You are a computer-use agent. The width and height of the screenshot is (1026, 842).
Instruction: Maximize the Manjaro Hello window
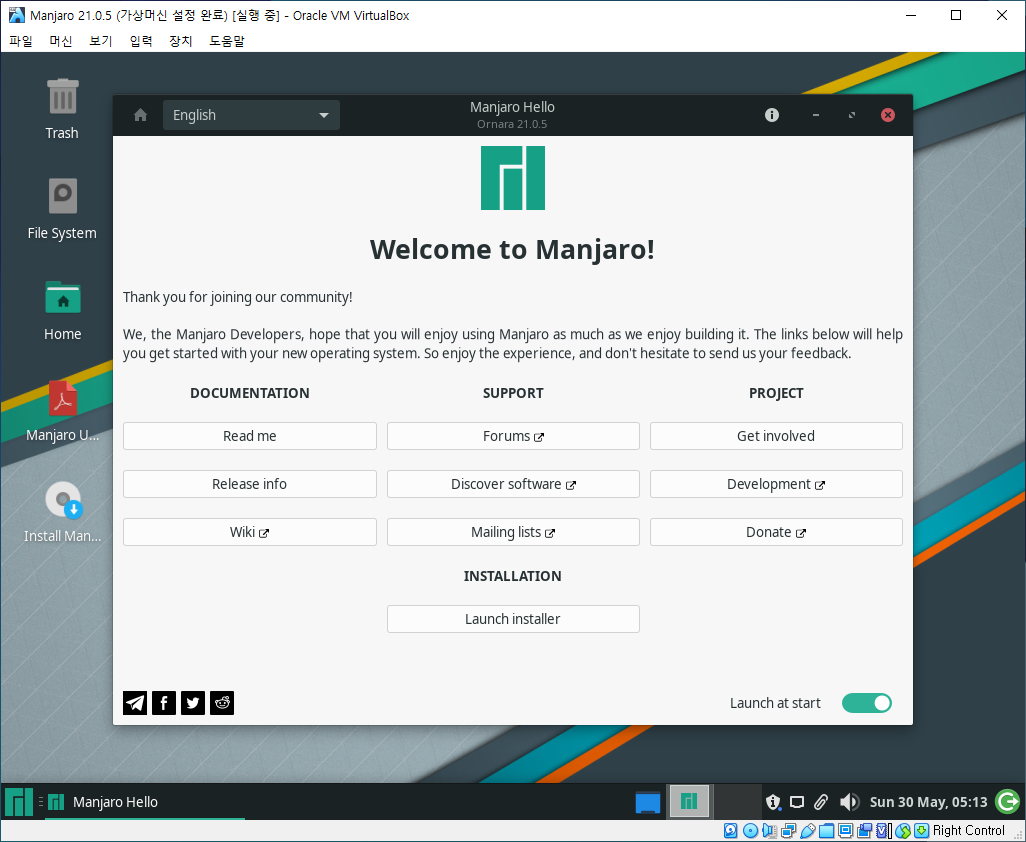[x=852, y=115]
